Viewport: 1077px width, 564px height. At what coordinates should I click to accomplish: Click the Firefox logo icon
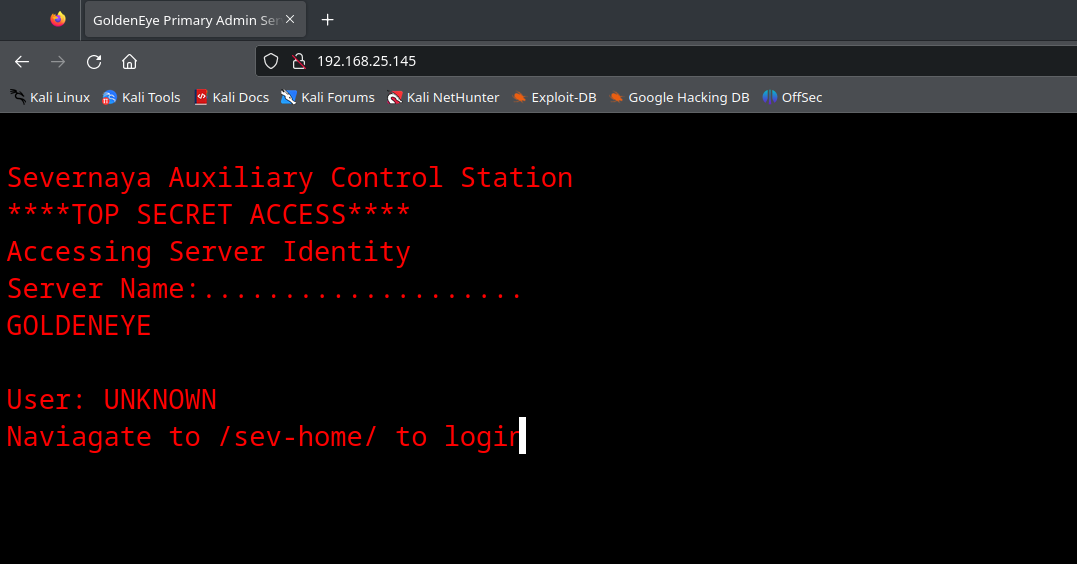coord(58,19)
